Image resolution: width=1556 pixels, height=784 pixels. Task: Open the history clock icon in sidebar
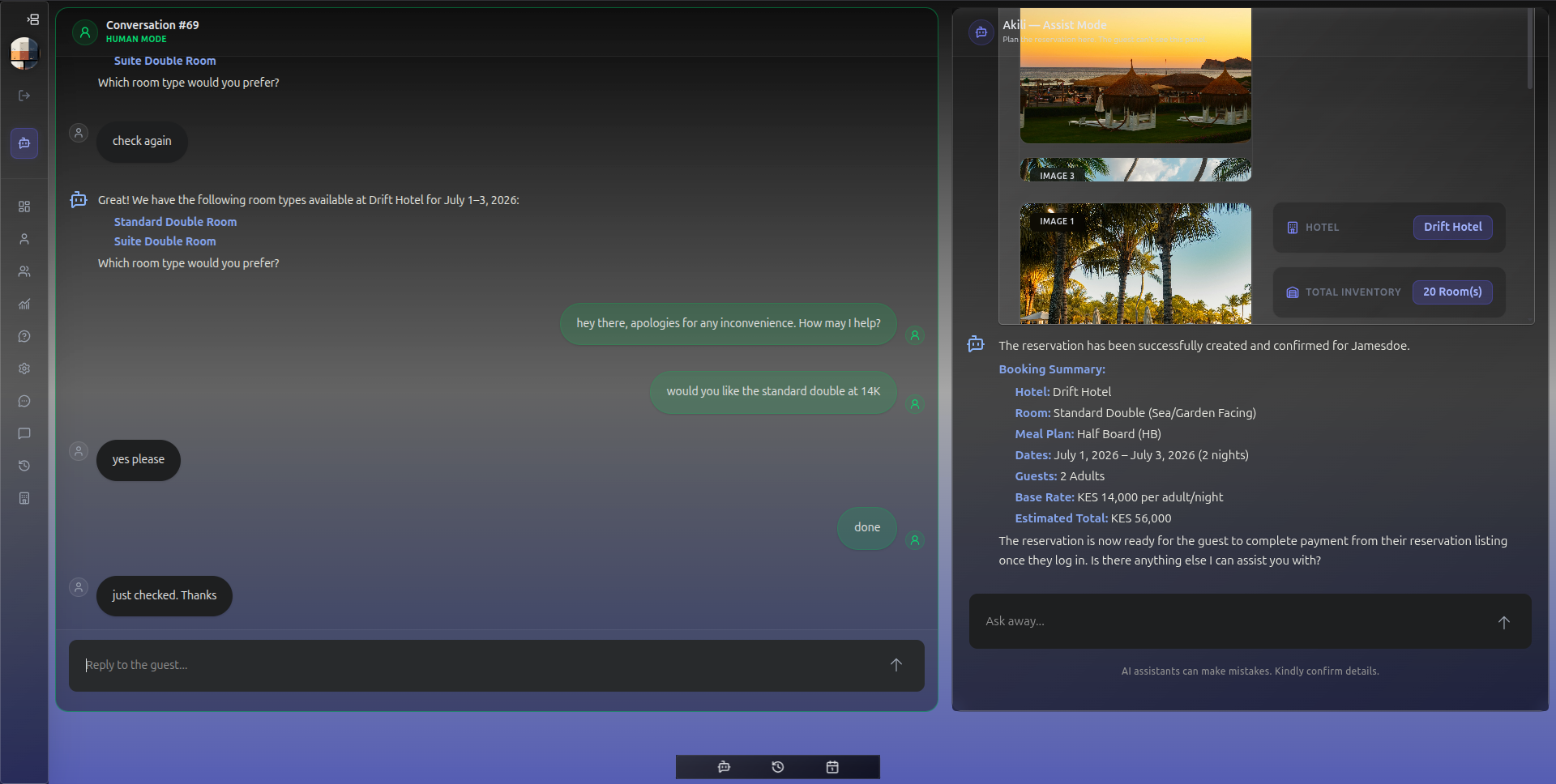pyautogui.click(x=24, y=466)
